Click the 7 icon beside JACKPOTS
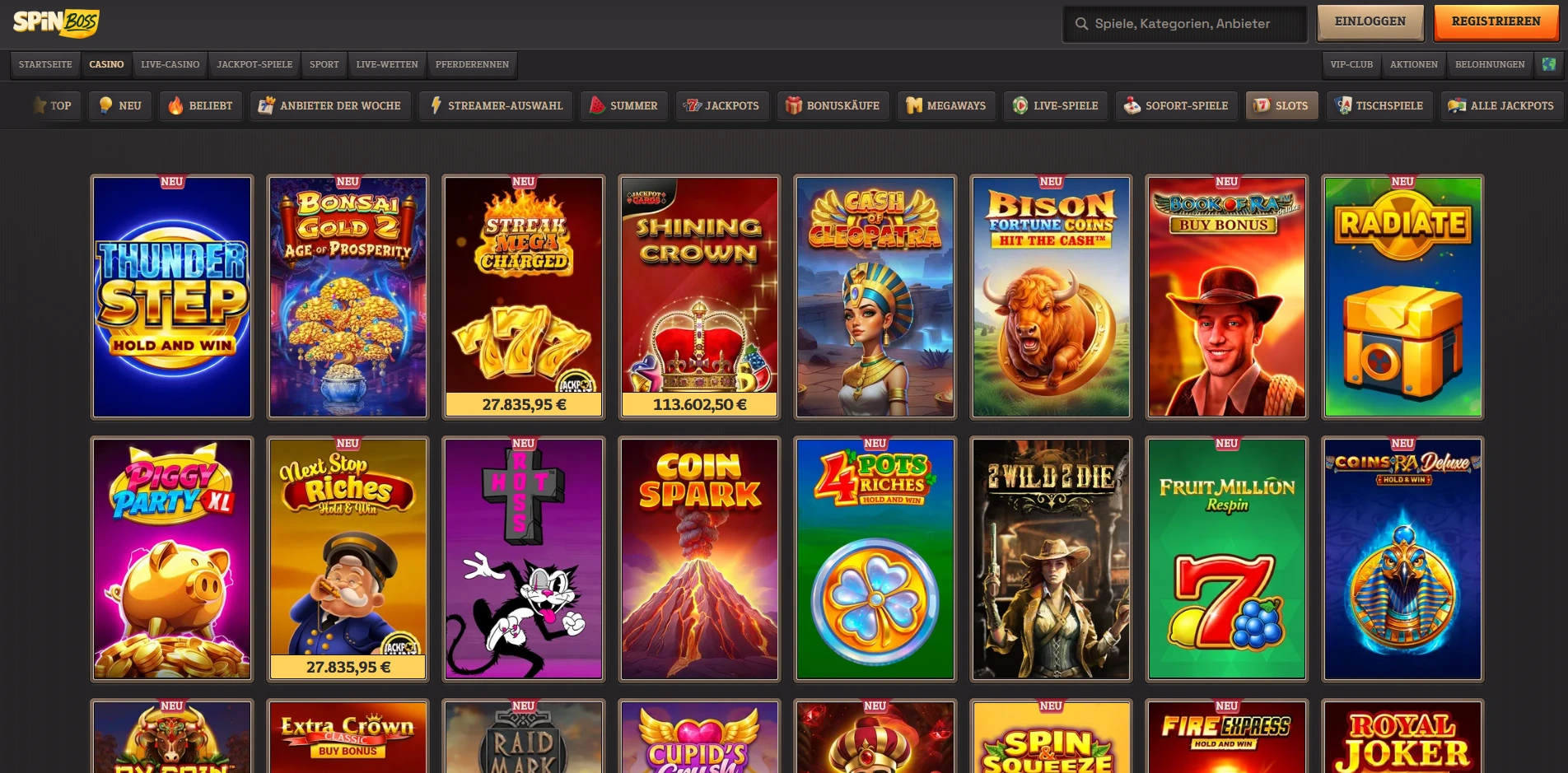This screenshot has height=773, width=1568. click(693, 105)
